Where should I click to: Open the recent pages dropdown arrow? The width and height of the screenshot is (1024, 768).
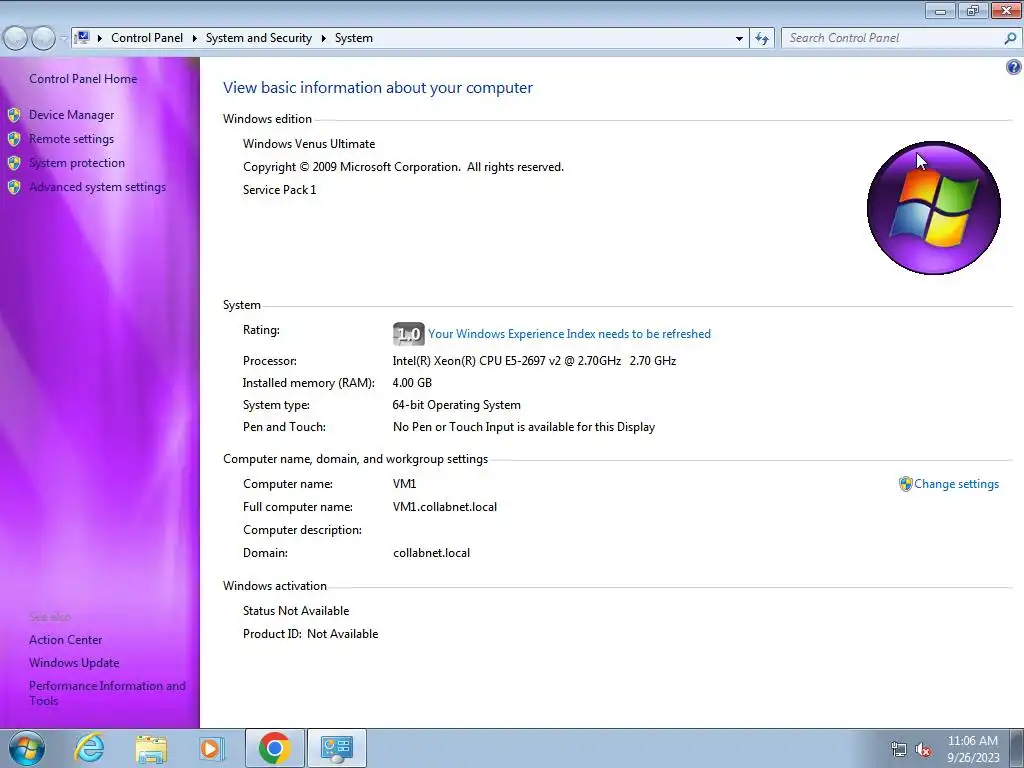click(63, 39)
